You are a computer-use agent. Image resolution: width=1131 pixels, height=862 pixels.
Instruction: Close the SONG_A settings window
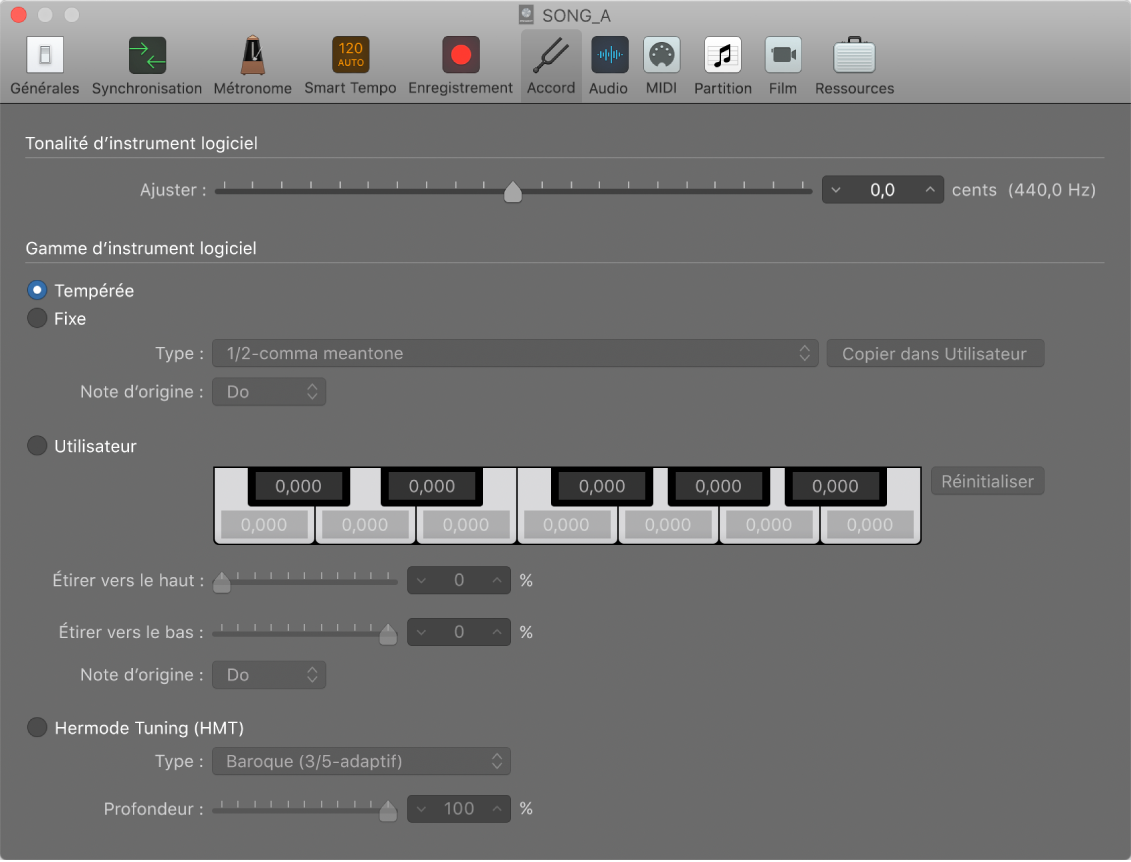19,14
